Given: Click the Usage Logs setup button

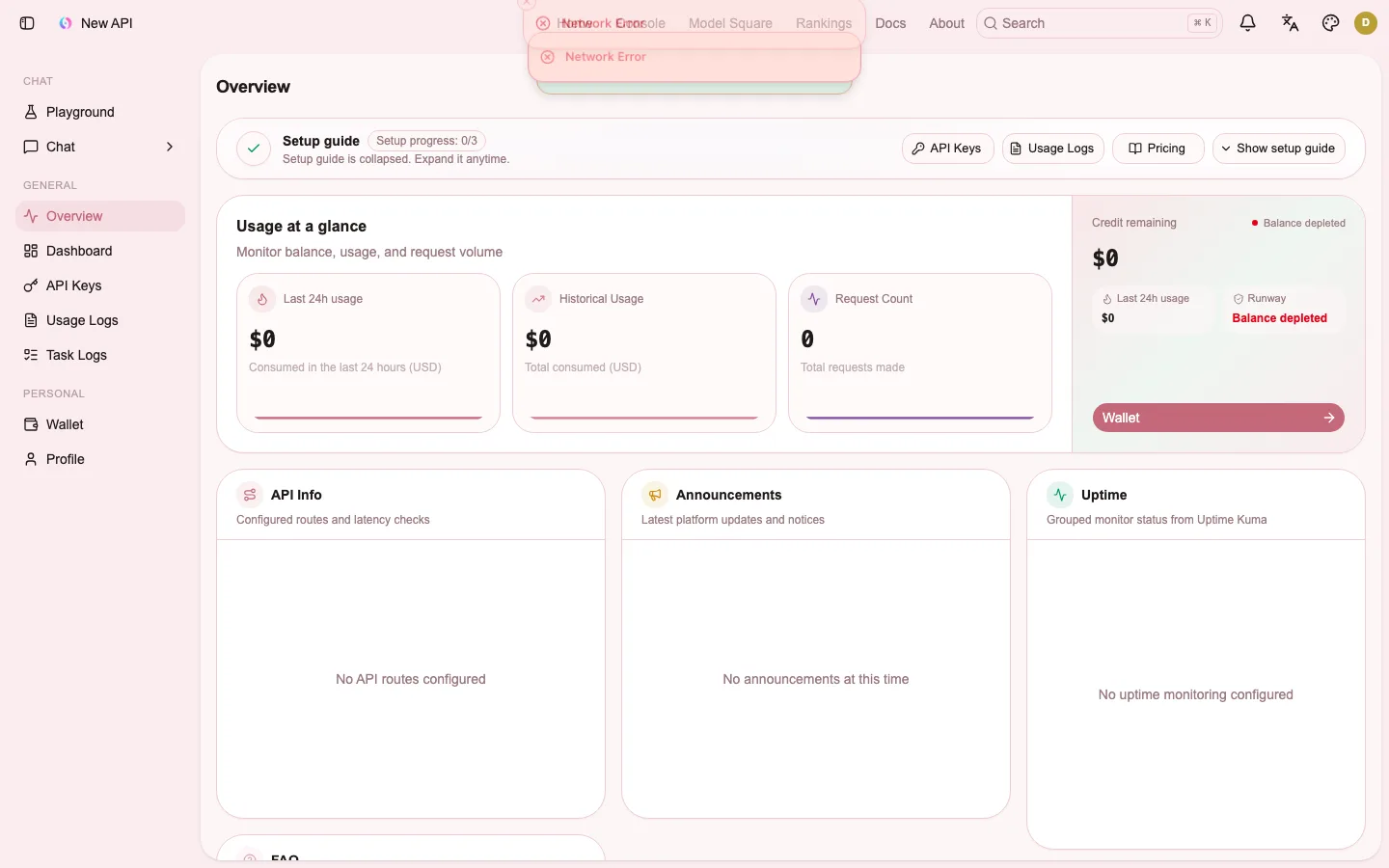Looking at the screenshot, I should [x=1052, y=149].
